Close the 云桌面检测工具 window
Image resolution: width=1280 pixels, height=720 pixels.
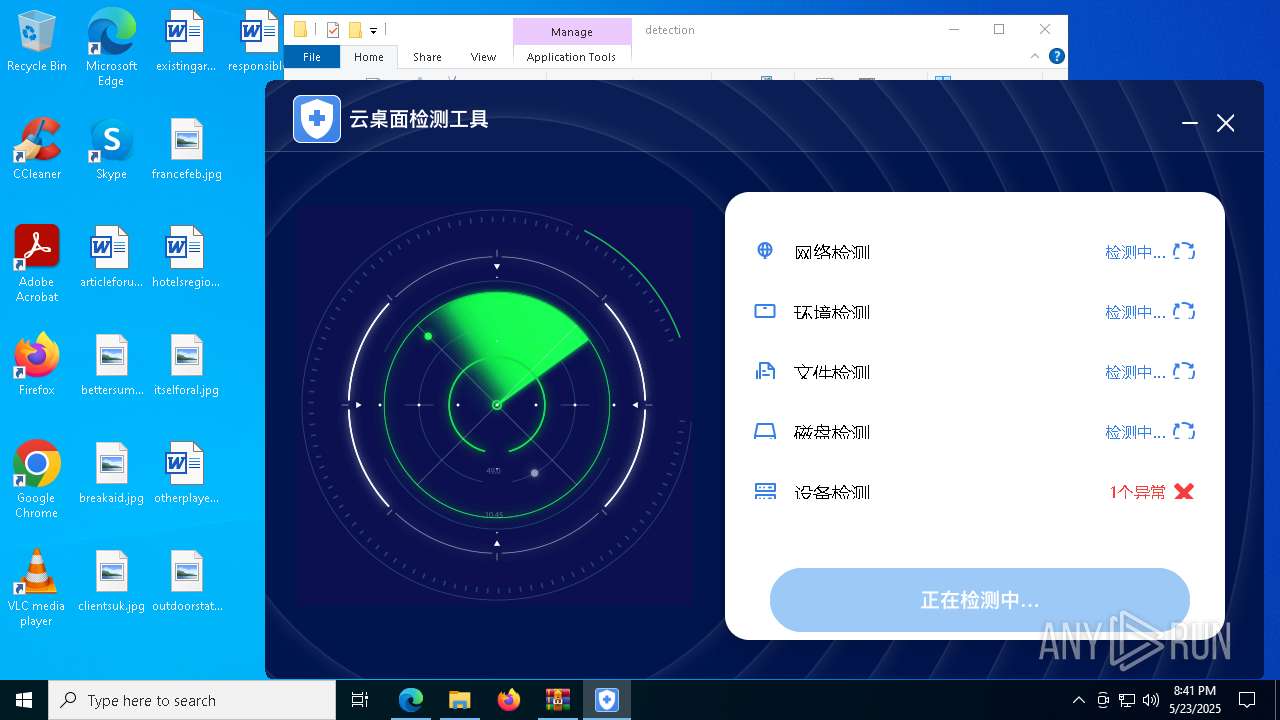[x=1226, y=123]
